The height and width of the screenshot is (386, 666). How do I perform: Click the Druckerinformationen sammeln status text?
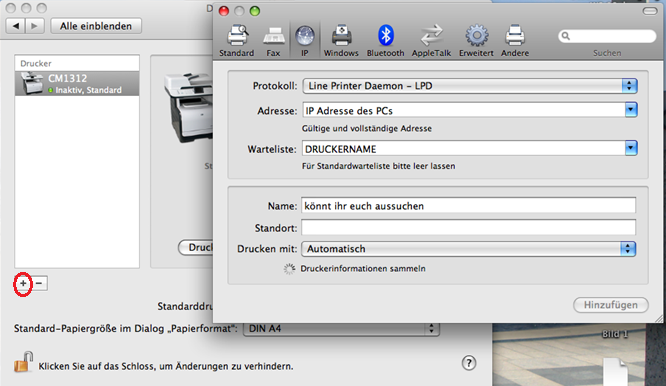click(x=363, y=268)
